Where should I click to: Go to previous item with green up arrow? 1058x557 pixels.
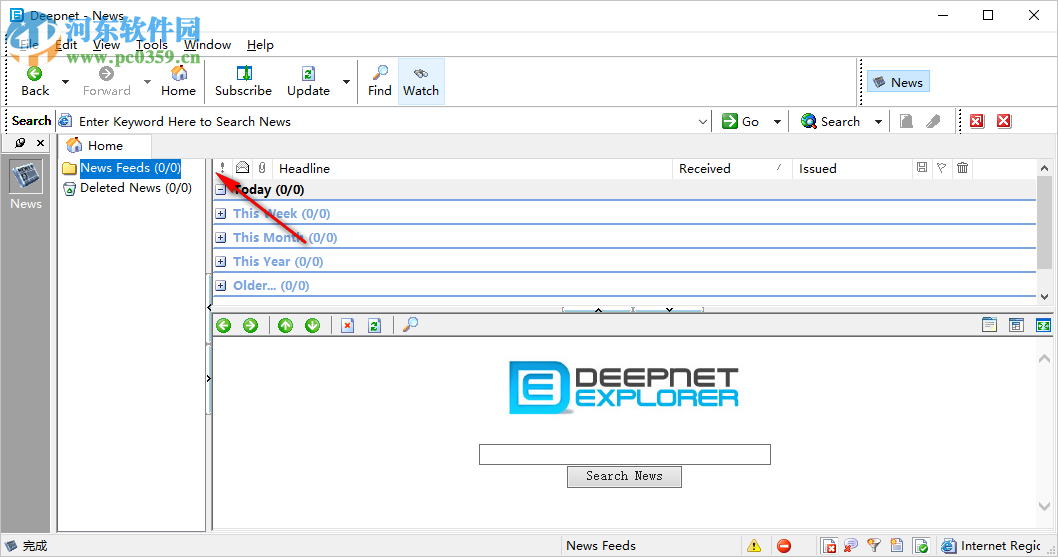click(285, 325)
